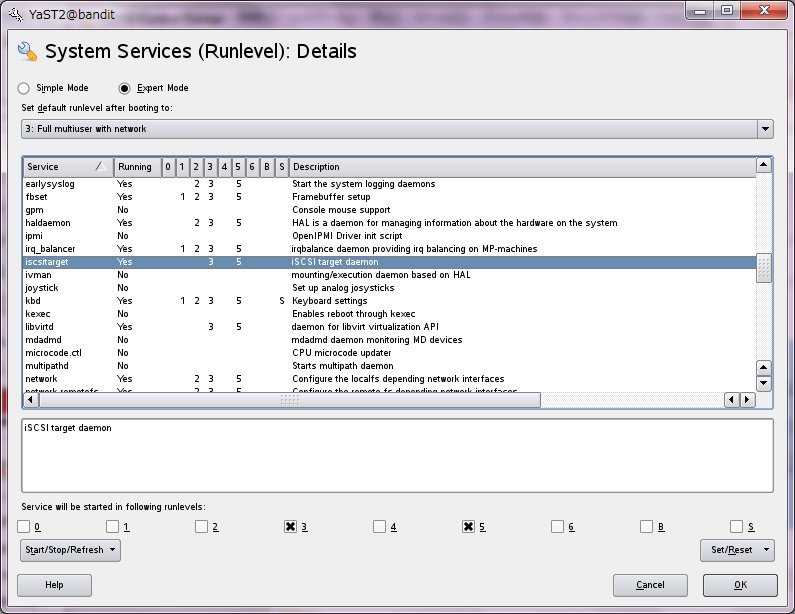Click runlevel B column header
Screen dimensions: 795x614
click(x=267, y=167)
